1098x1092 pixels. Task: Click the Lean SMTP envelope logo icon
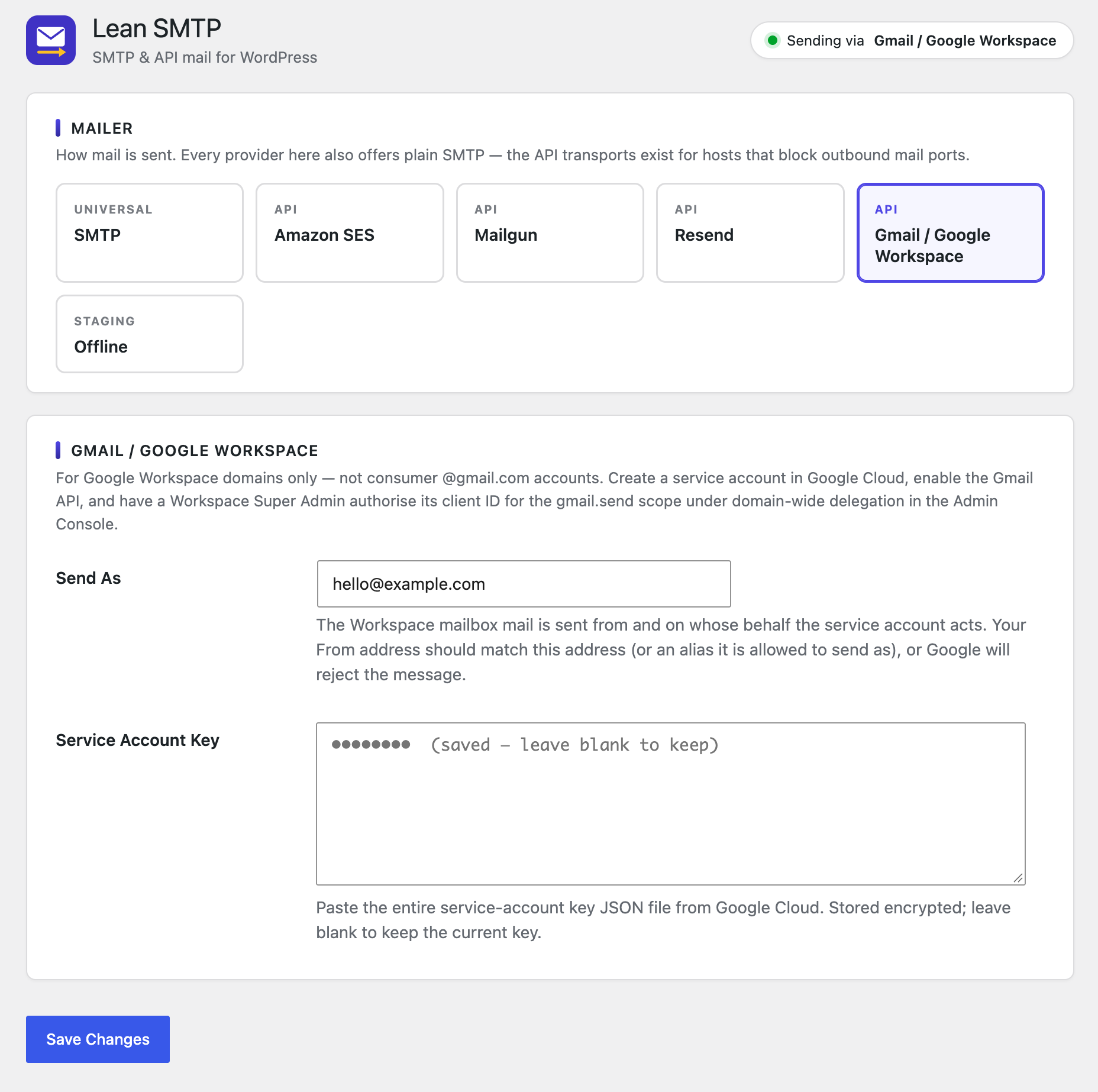(51, 40)
